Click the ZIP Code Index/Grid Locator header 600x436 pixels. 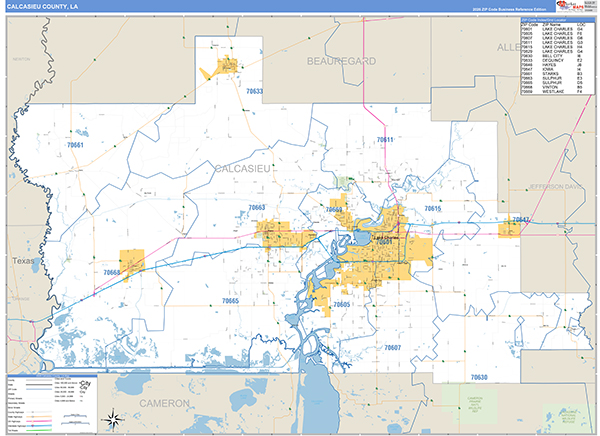[x=558, y=20]
